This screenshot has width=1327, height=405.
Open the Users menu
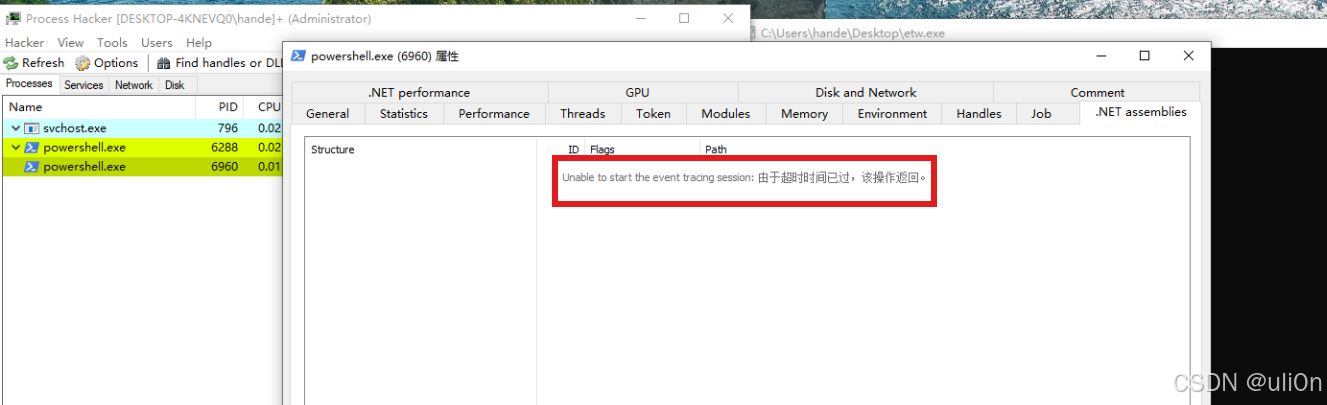coord(157,43)
